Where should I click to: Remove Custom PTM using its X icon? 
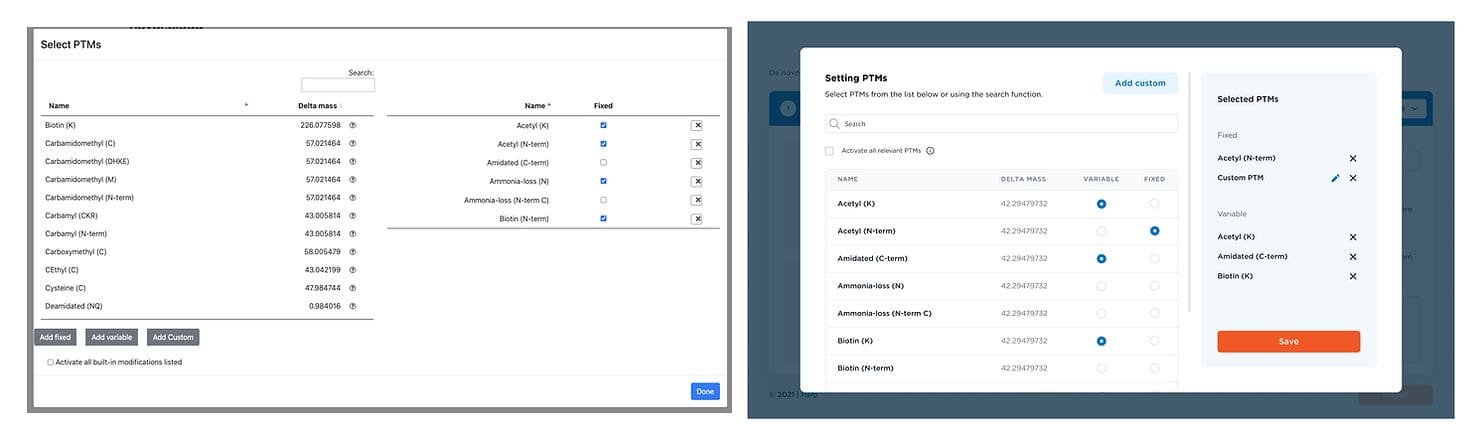(1353, 178)
